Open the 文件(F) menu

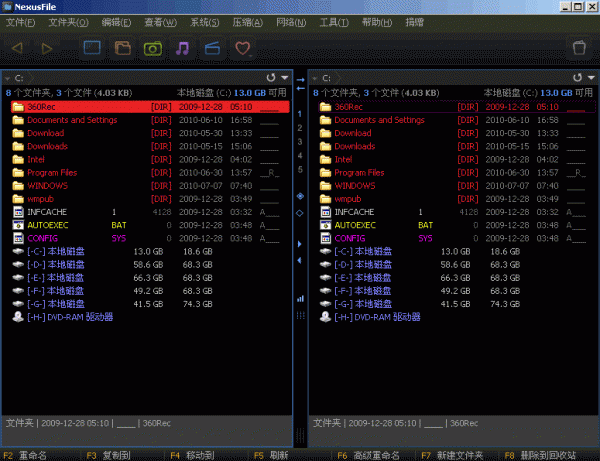[20, 23]
